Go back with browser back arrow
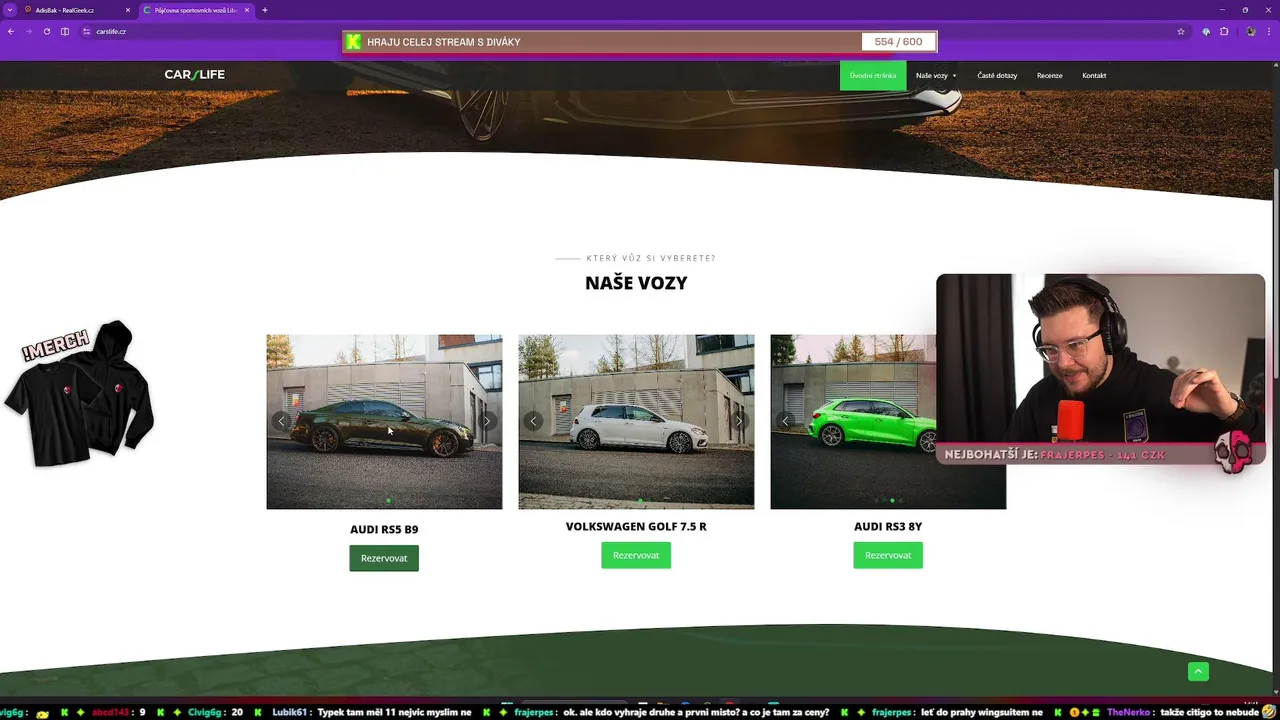 11,31
